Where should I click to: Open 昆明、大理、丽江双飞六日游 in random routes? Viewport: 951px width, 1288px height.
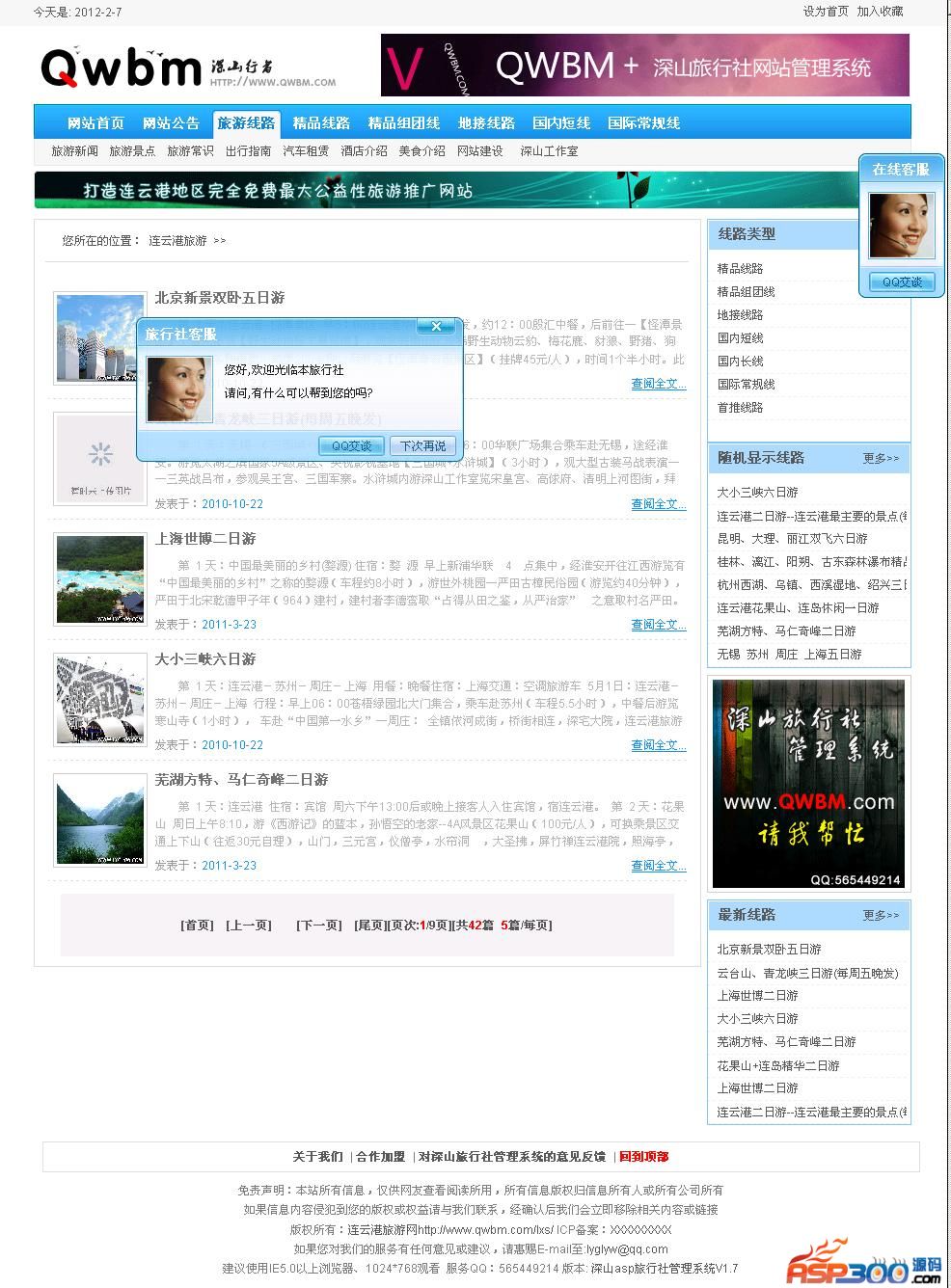point(792,539)
